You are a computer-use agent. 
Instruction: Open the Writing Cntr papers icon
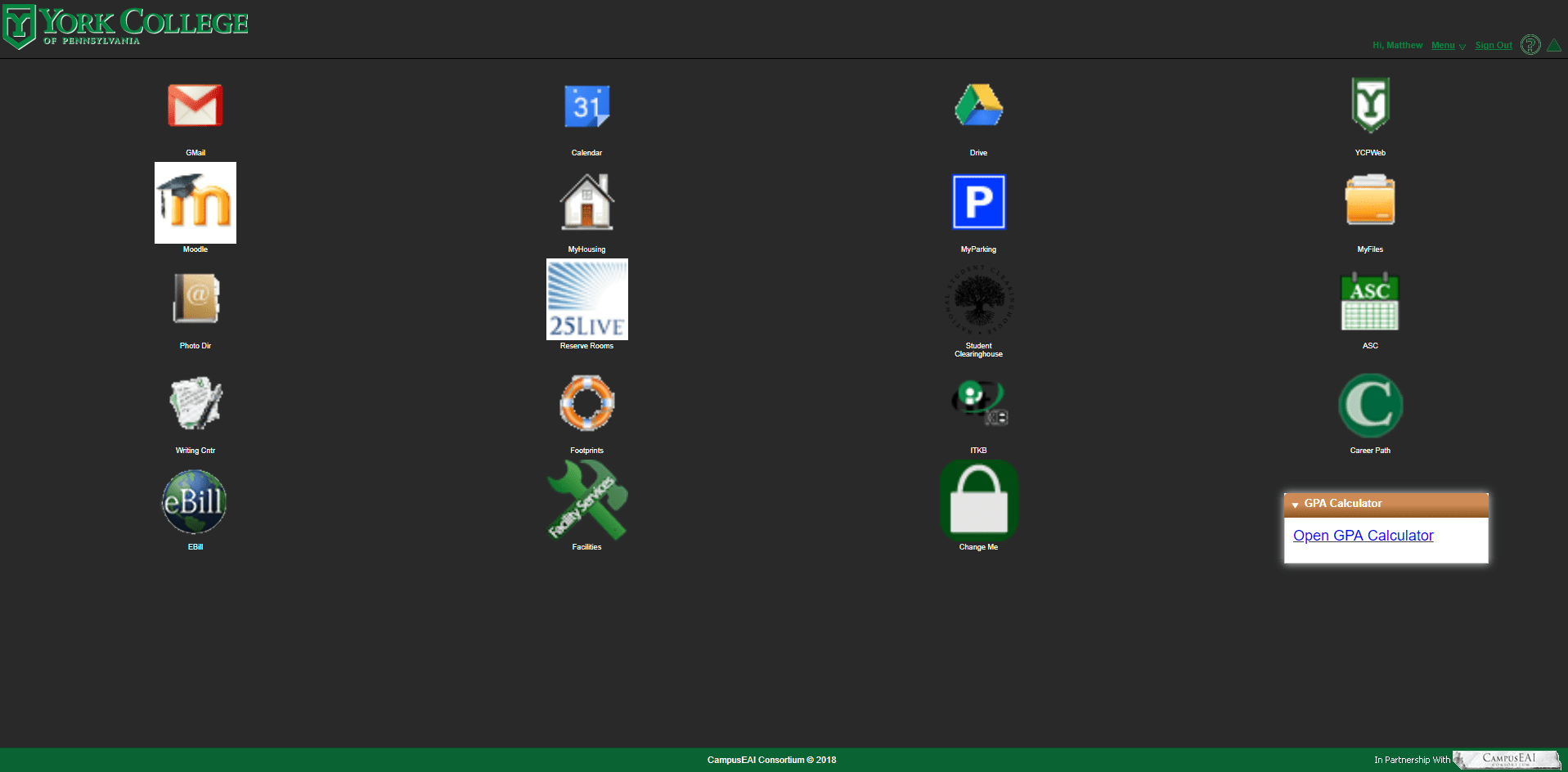point(196,402)
